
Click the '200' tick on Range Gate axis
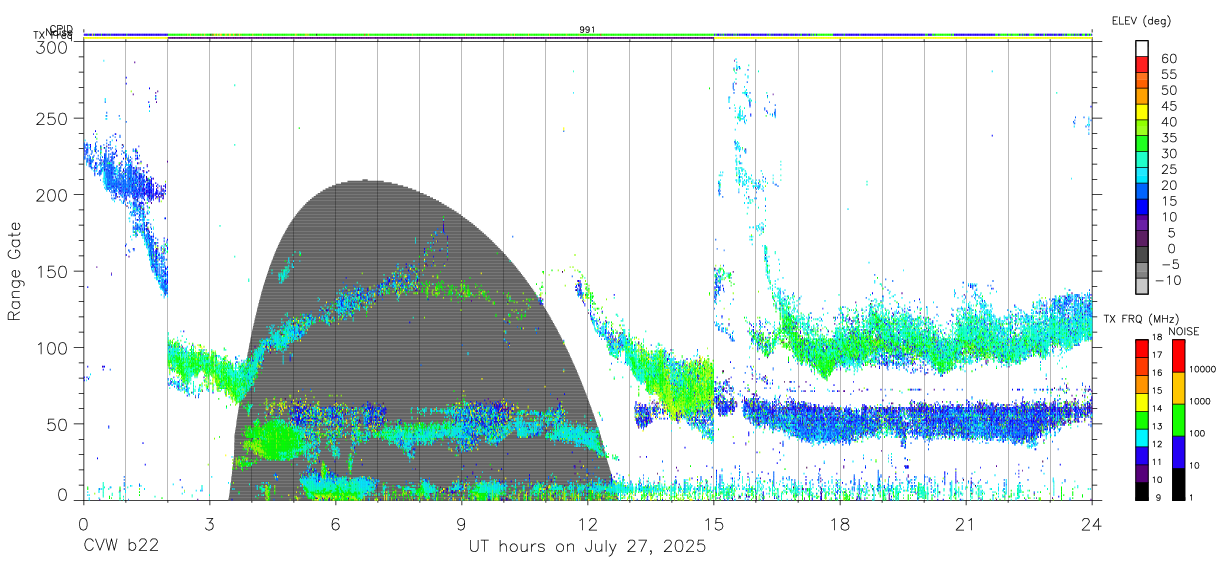[53, 195]
